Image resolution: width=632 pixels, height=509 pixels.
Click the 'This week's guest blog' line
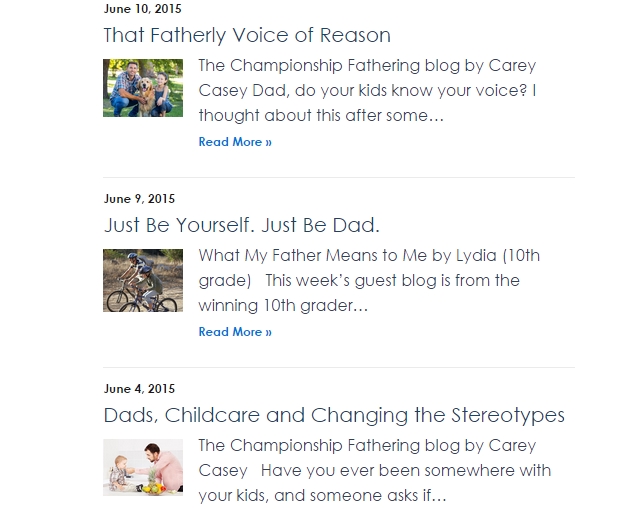359,281
